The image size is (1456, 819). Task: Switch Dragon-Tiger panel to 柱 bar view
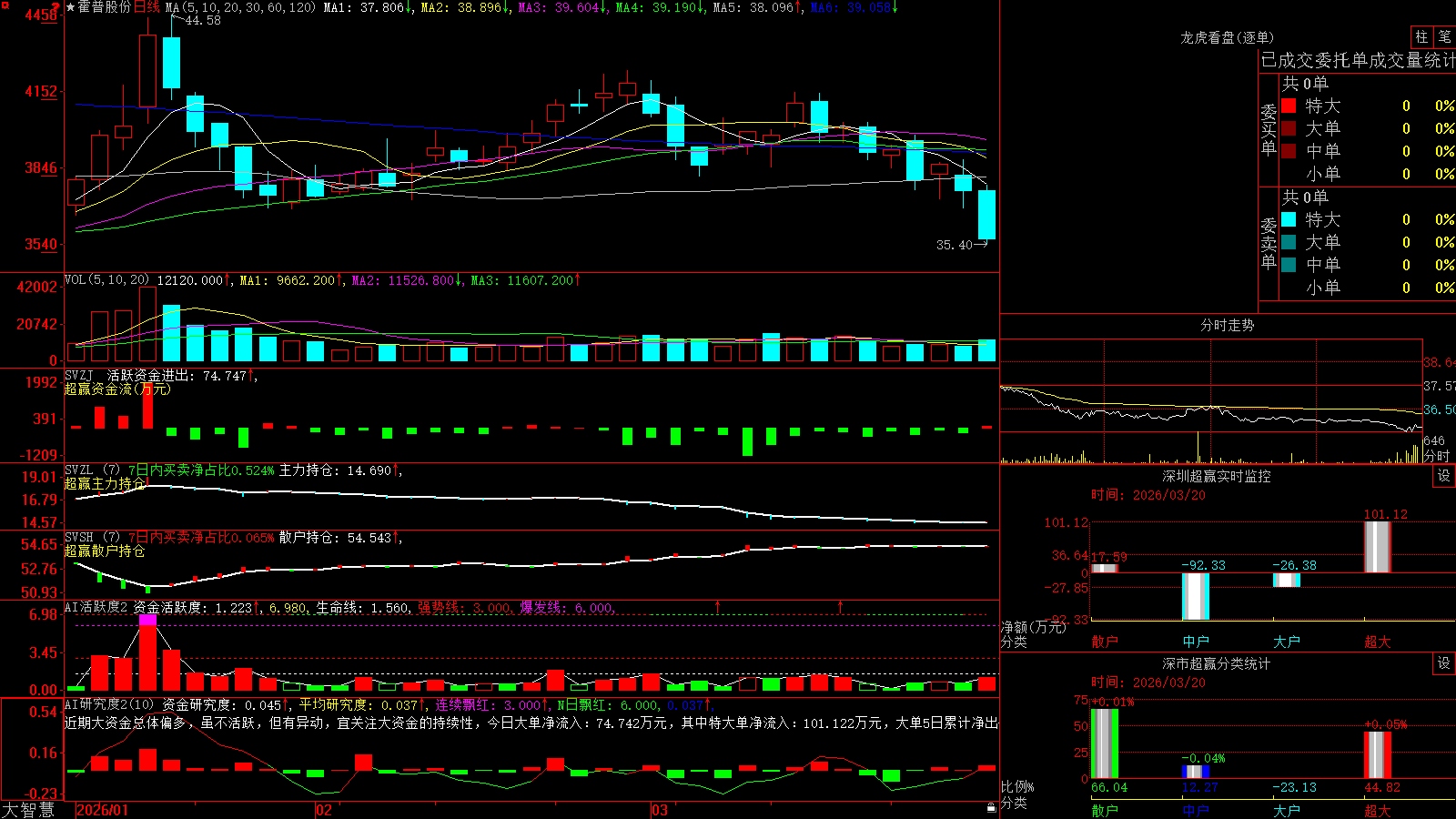(1421, 36)
